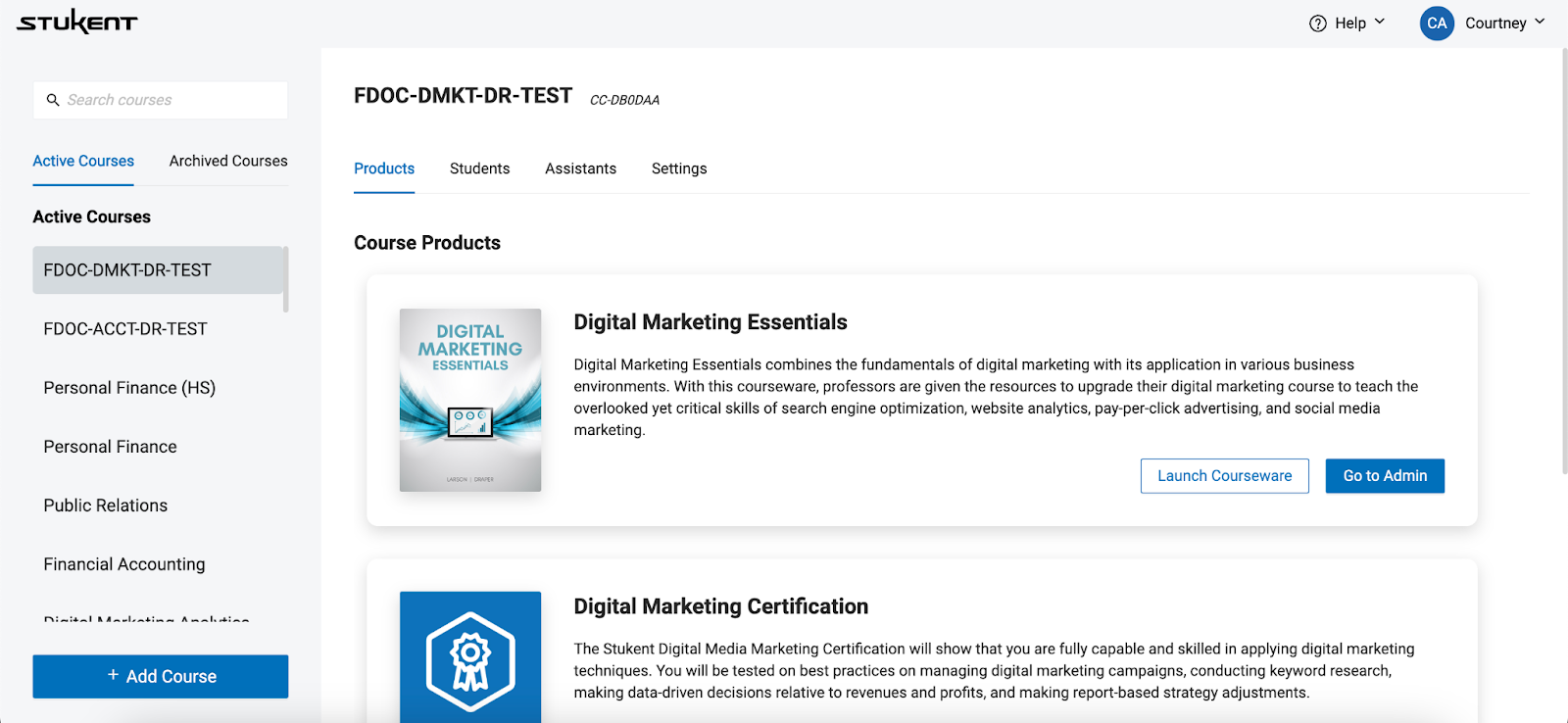1568x723 pixels.
Task: Open the Personal Finance (HS) course
Action: coord(129,388)
